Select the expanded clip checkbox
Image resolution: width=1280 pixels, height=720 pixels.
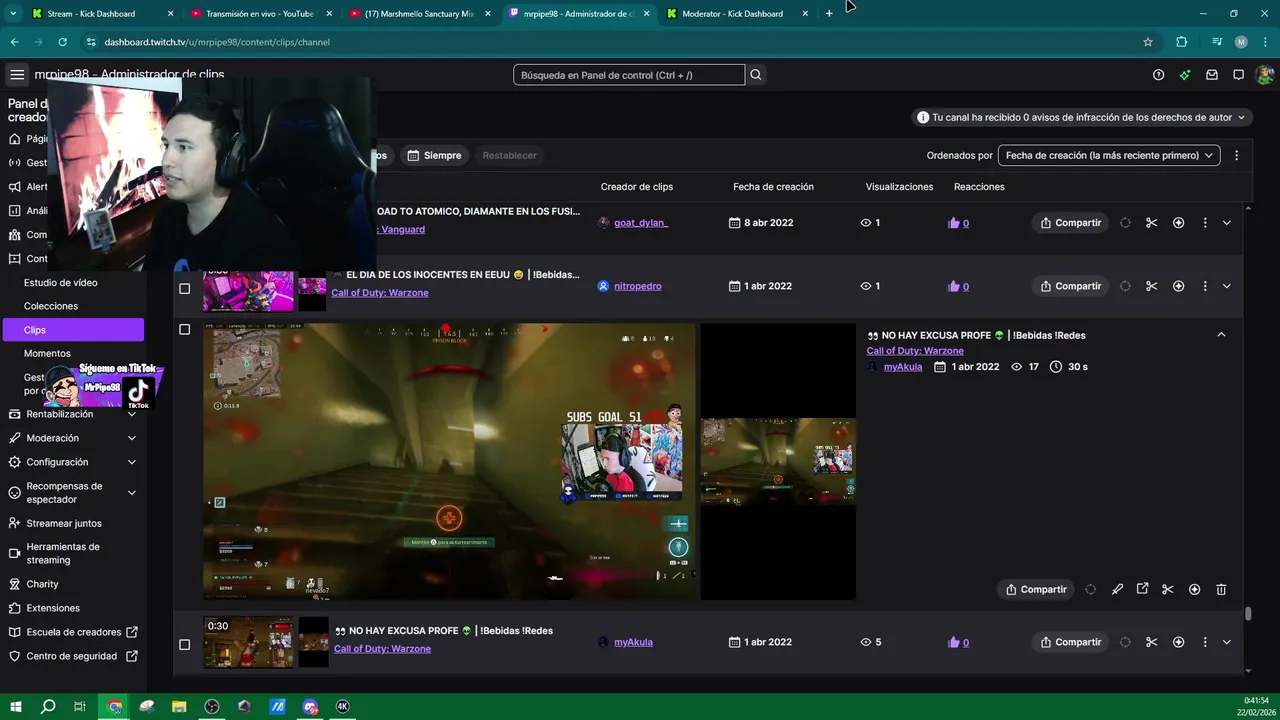pos(184,329)
